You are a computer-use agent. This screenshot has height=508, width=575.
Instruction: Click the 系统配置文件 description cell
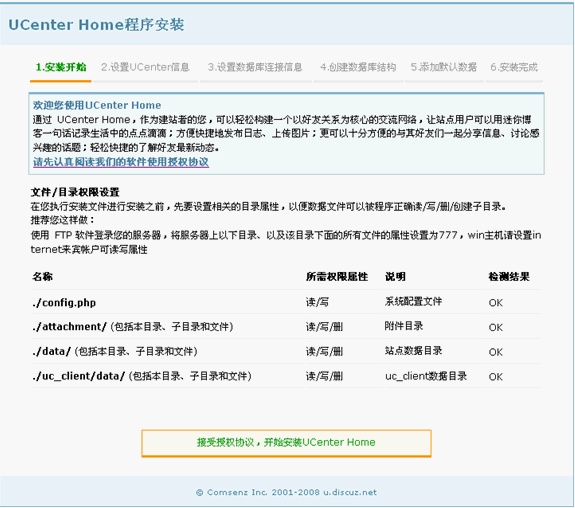413,301
